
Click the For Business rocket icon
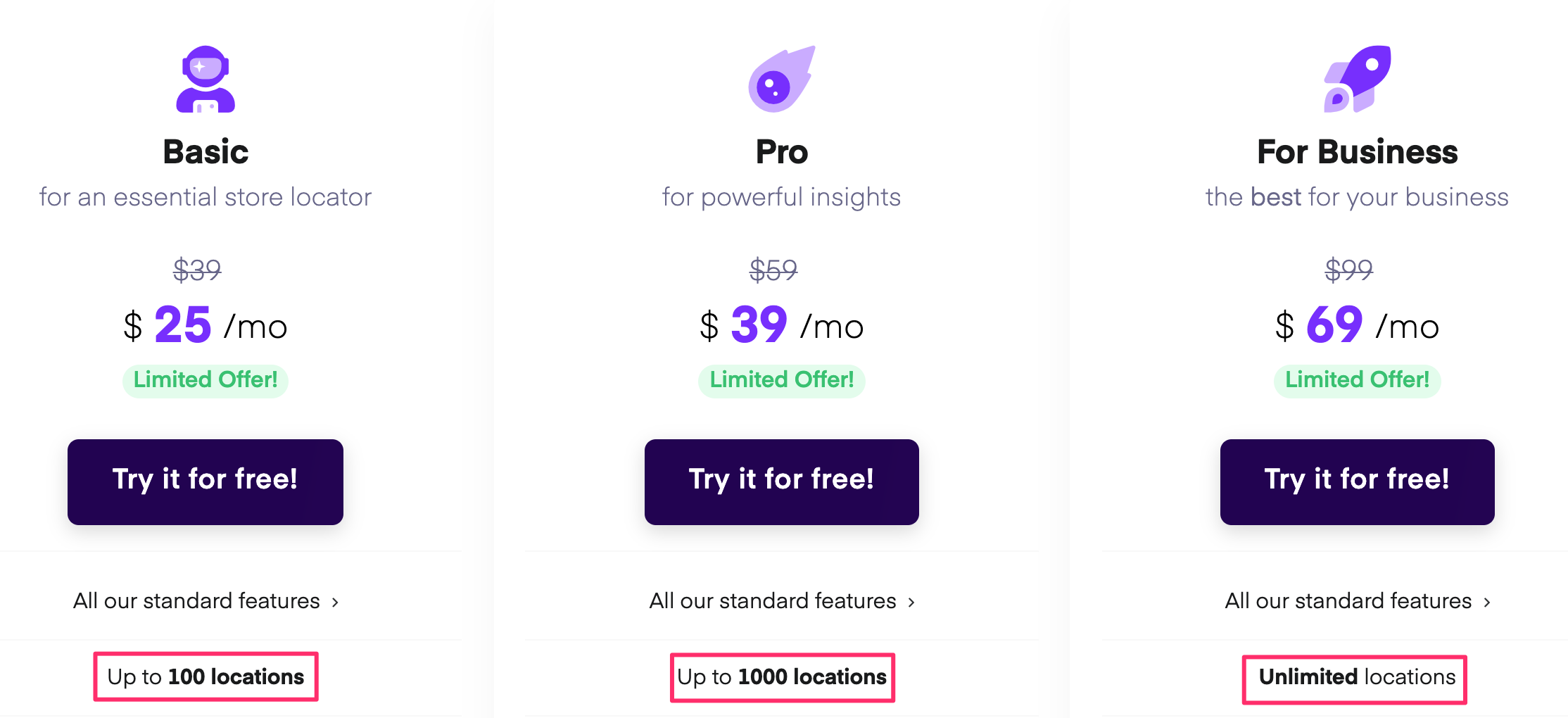click(x=1357, y=79)
